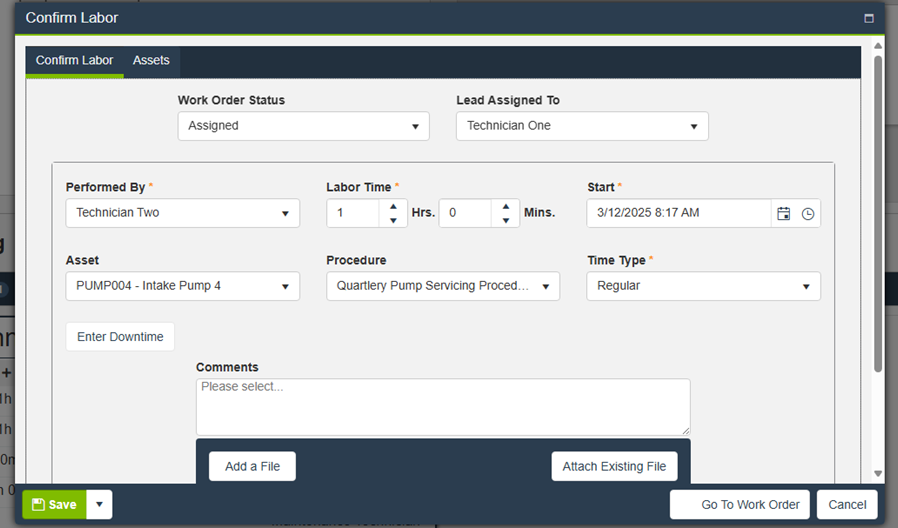The height and width of the screenshot is (528, 898).
Task: Increase the Labor Time hours value
Action: (394, 206)
